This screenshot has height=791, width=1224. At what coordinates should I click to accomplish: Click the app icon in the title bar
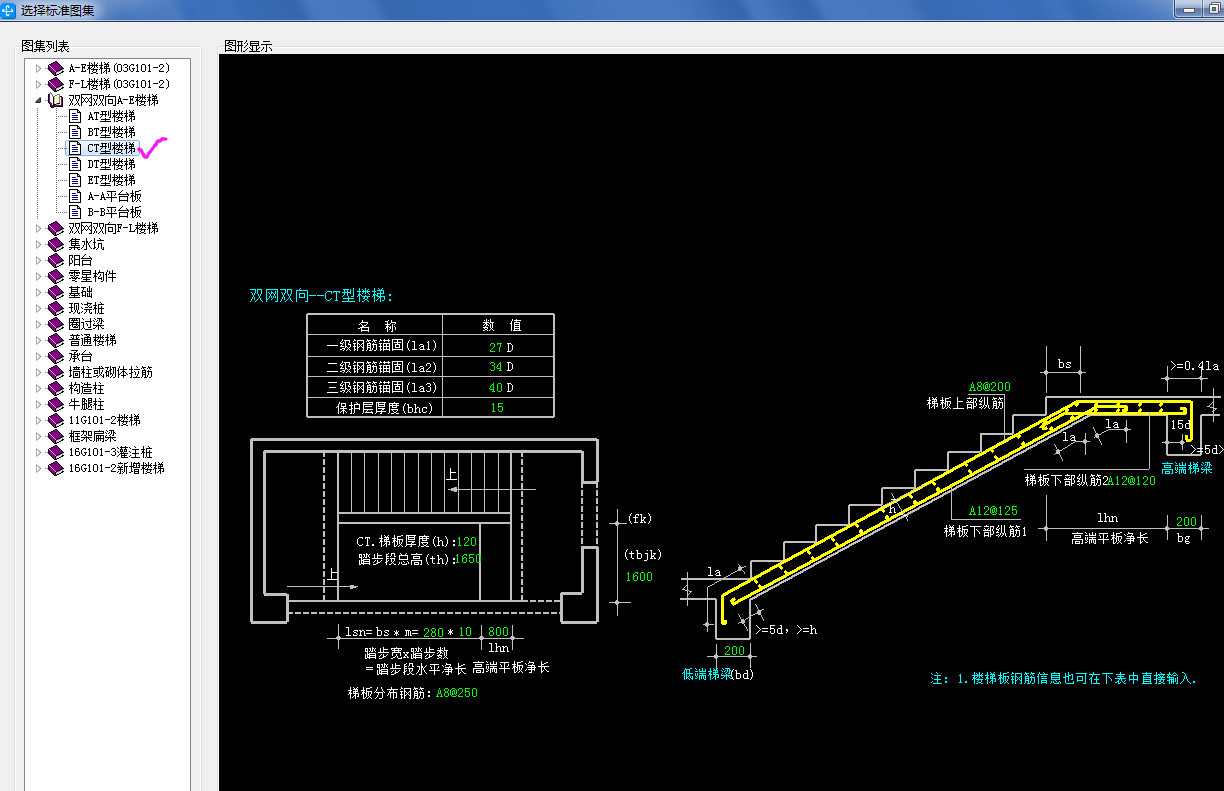coord(9,10)
